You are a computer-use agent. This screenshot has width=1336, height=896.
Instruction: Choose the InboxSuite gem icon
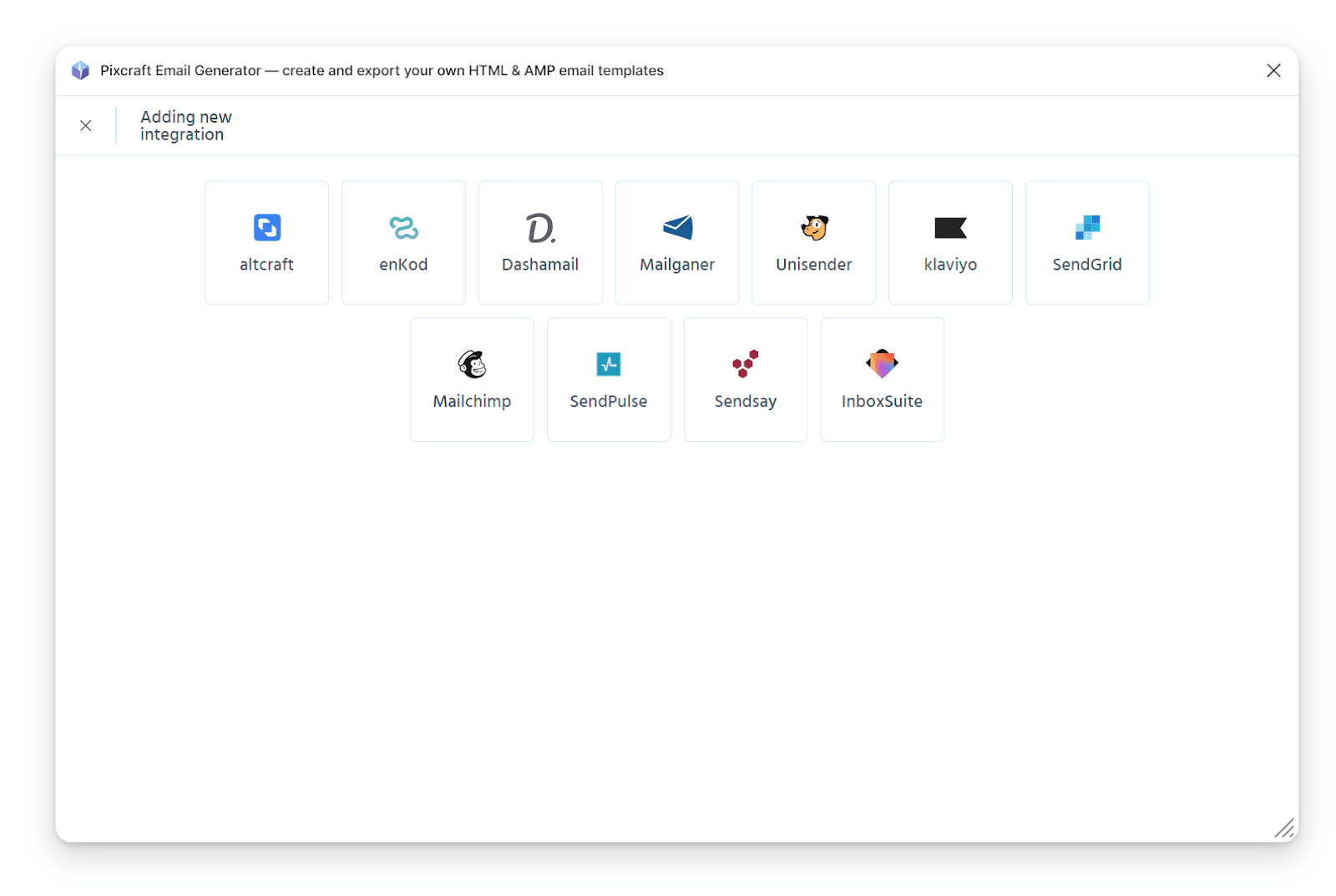coord(882,364)
